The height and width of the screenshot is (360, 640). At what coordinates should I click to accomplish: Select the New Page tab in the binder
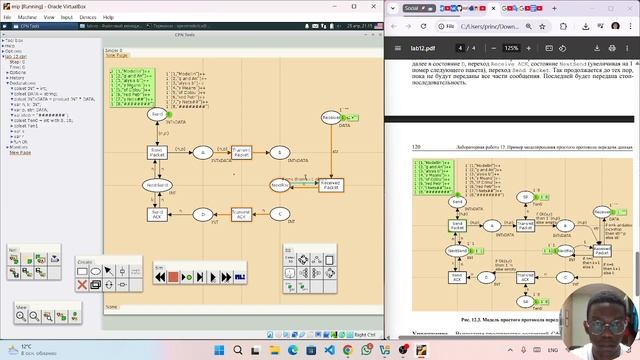point(117,55)
